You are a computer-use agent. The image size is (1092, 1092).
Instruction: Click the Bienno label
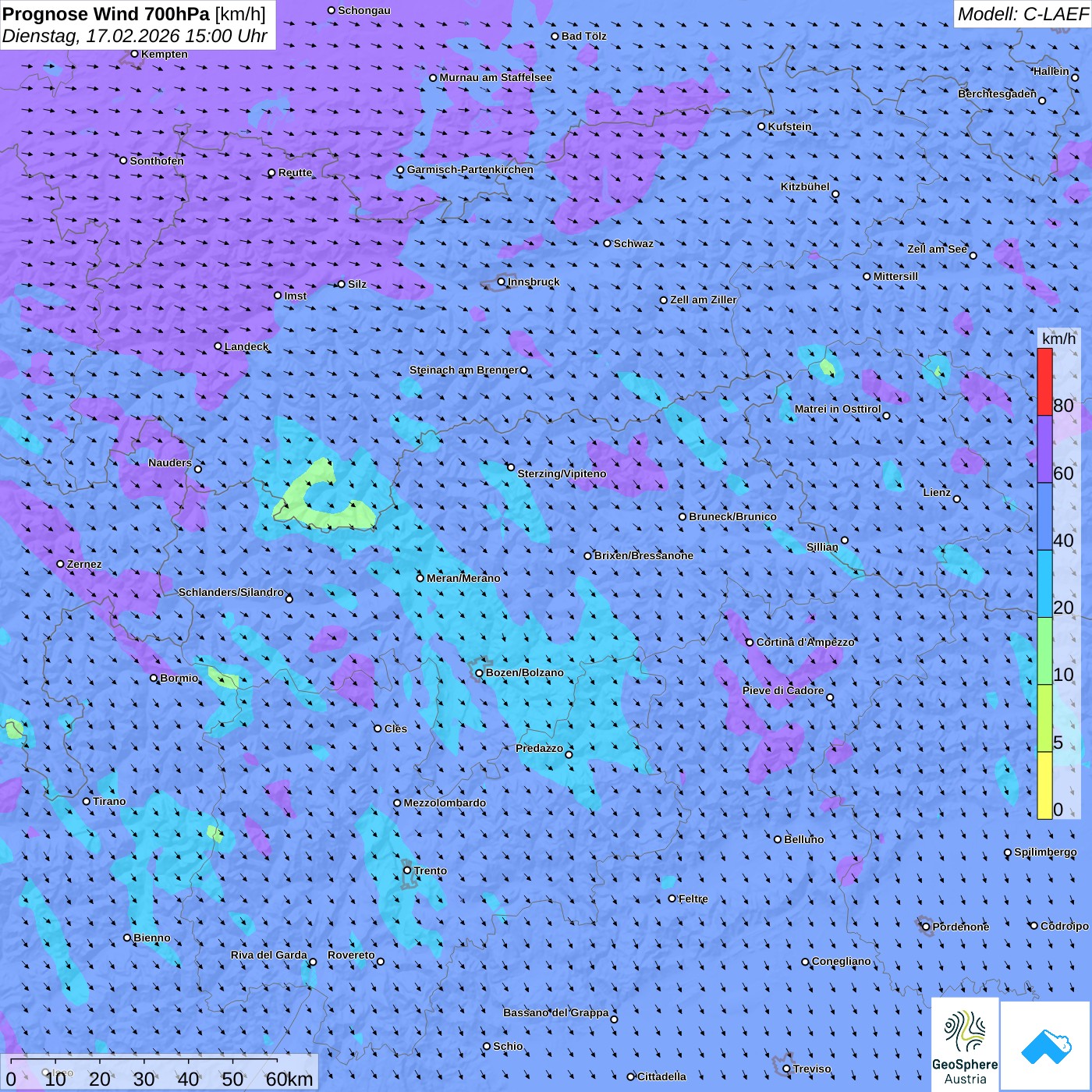(151, 938)
